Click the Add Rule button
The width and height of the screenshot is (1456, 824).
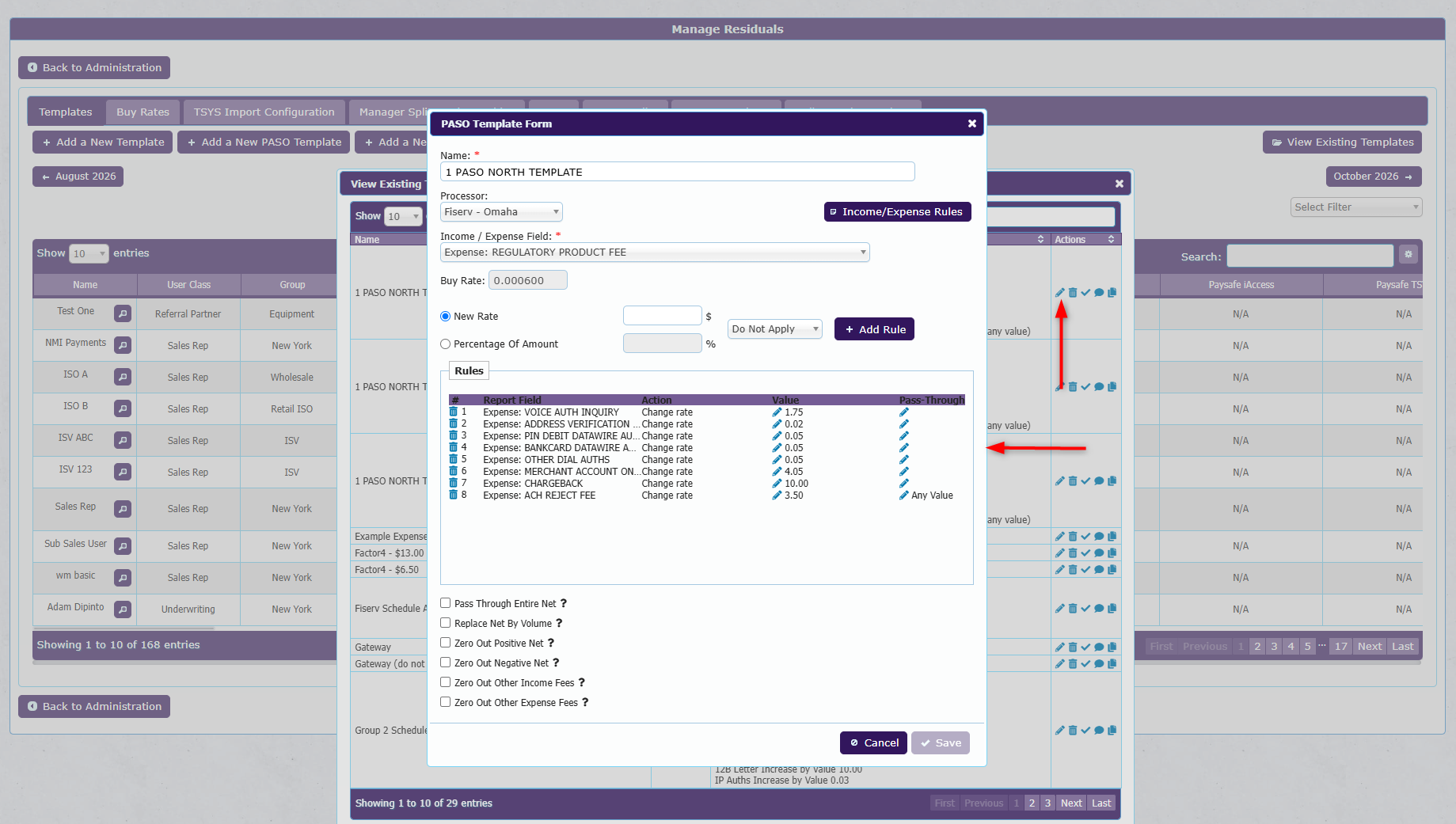(874, 329)
